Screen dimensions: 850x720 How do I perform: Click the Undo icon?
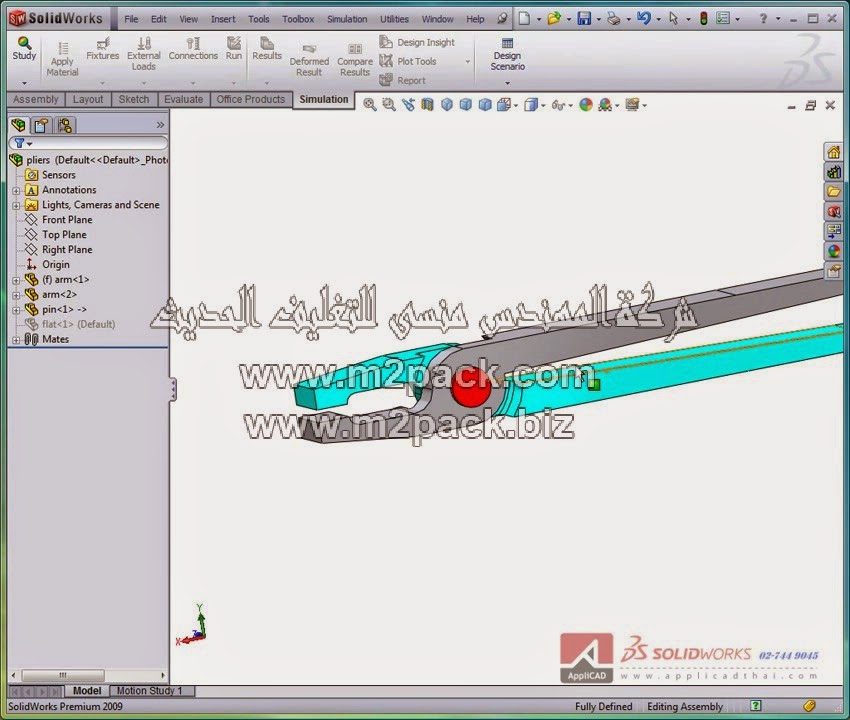pos(643,19)
